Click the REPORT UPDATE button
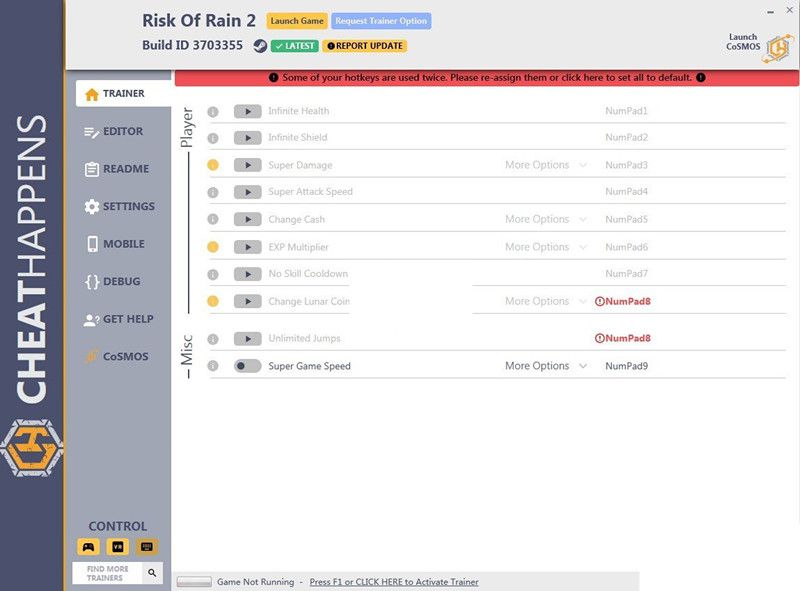 tap(365, 46)
